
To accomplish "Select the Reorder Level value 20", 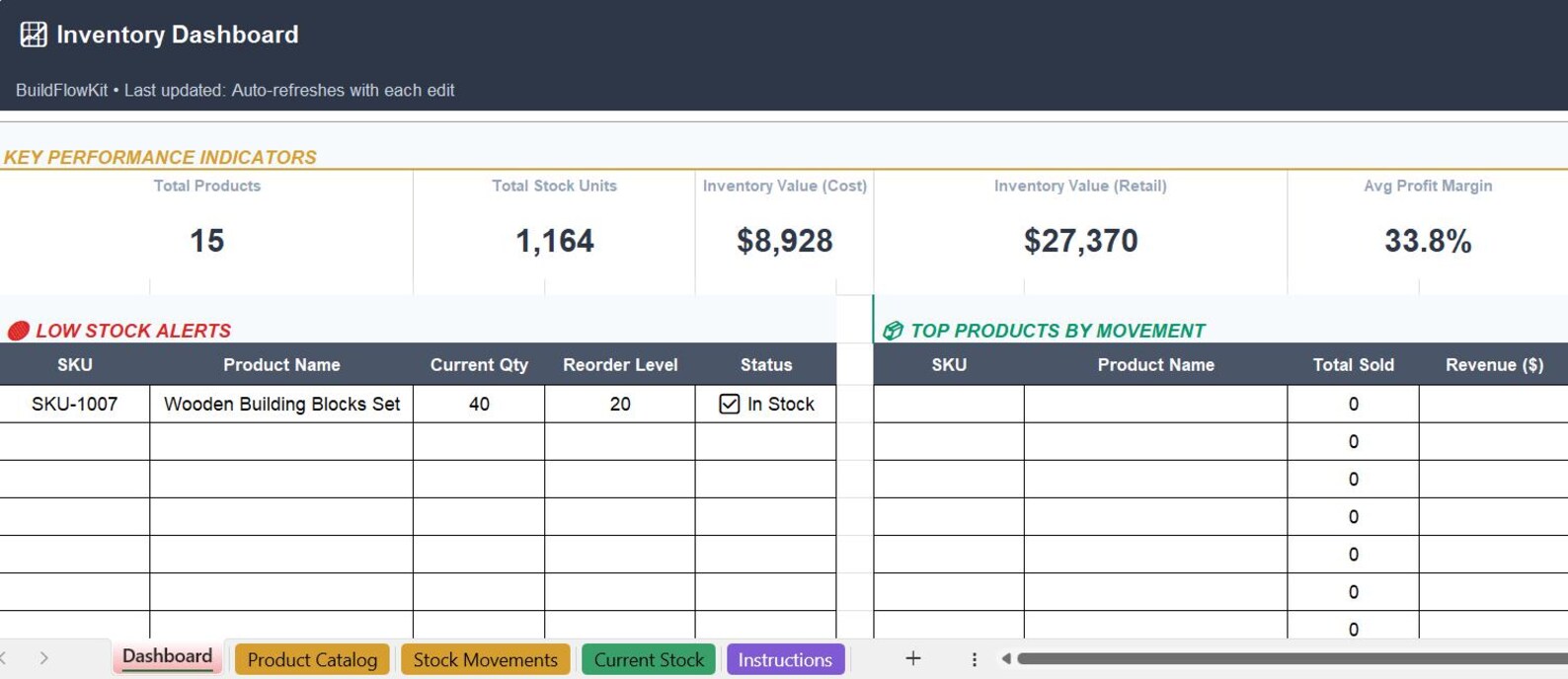I will 620,404.
